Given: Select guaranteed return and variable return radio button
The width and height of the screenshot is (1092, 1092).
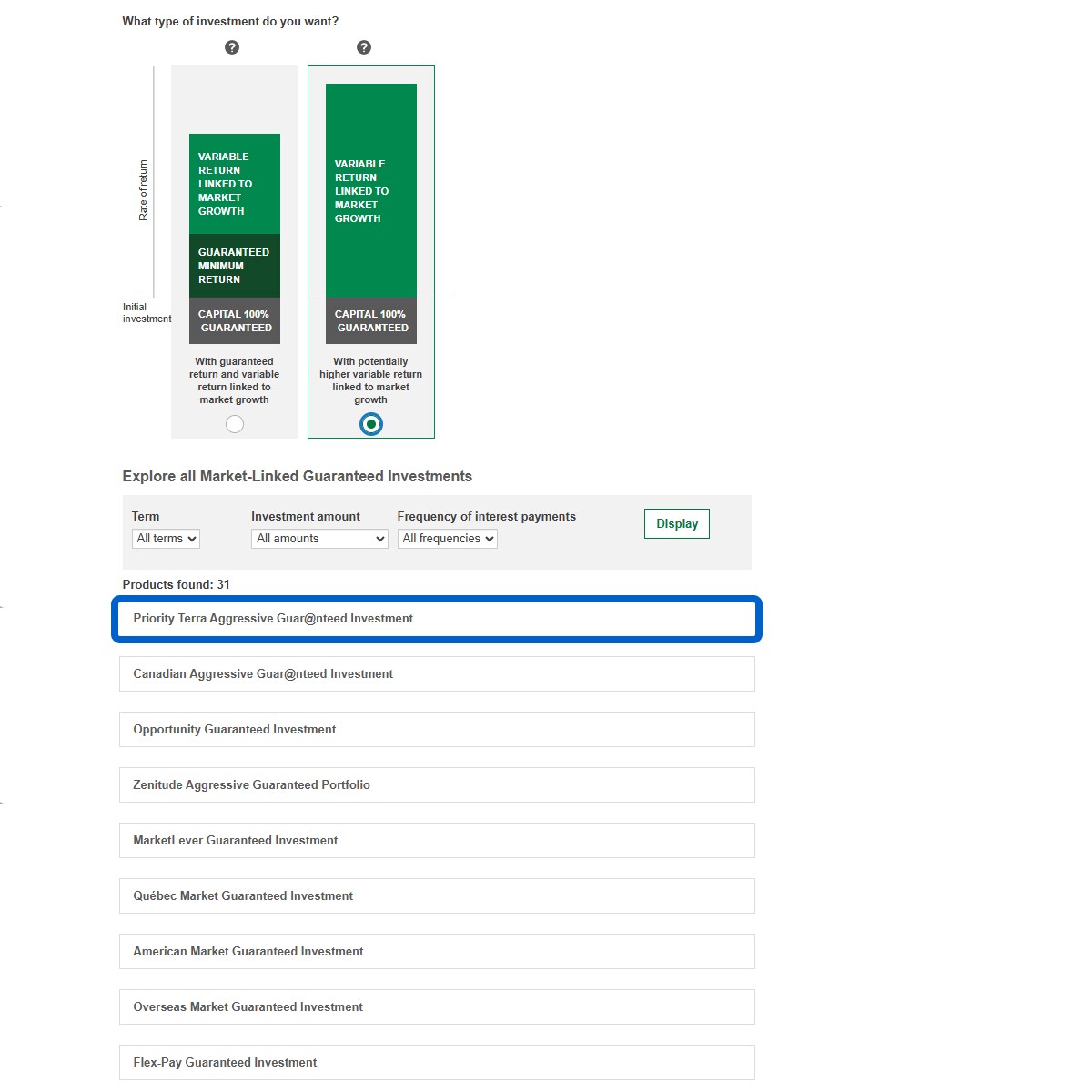Looking at the screenshot, I should pyautogui.click(x=235, y=424).
